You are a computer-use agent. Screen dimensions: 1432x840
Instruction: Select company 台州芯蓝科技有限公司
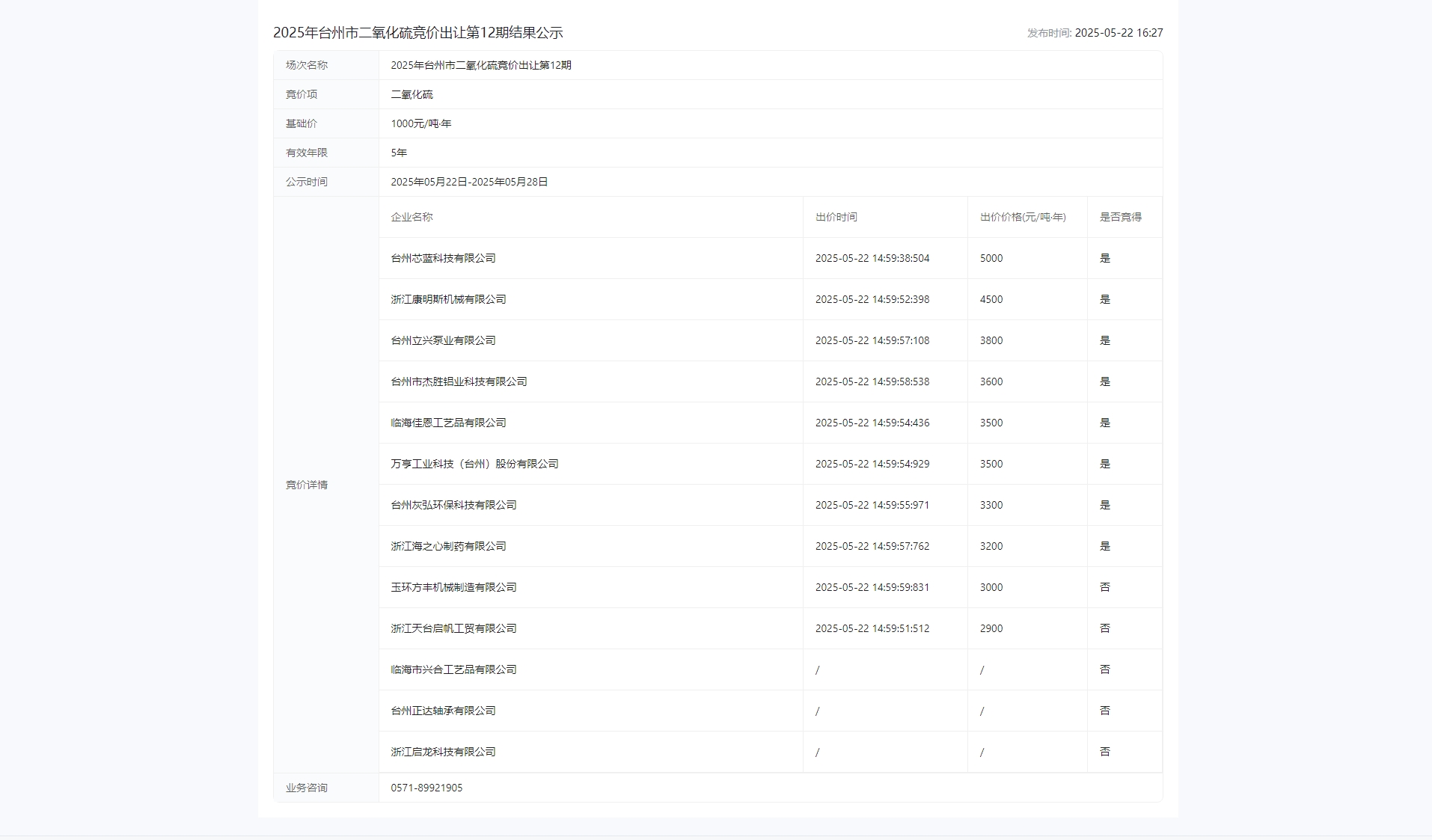(x=443, y=258)
